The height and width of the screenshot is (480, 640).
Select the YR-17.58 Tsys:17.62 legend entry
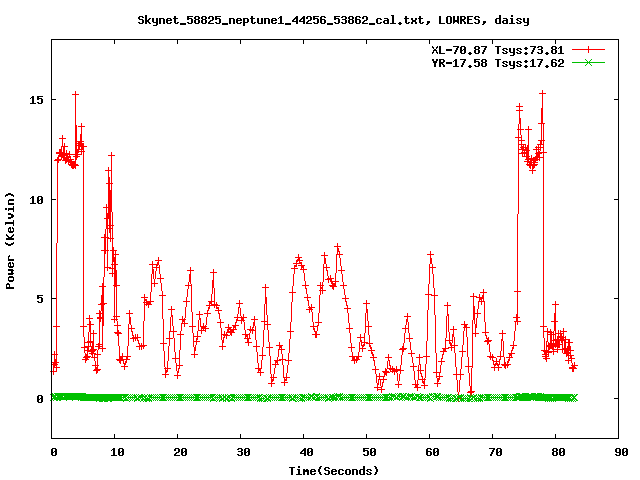(498, 63)
